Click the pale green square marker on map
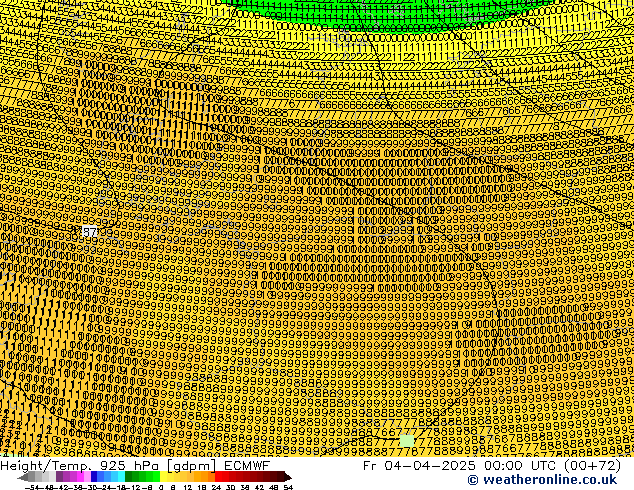 [x=407, y=440]
